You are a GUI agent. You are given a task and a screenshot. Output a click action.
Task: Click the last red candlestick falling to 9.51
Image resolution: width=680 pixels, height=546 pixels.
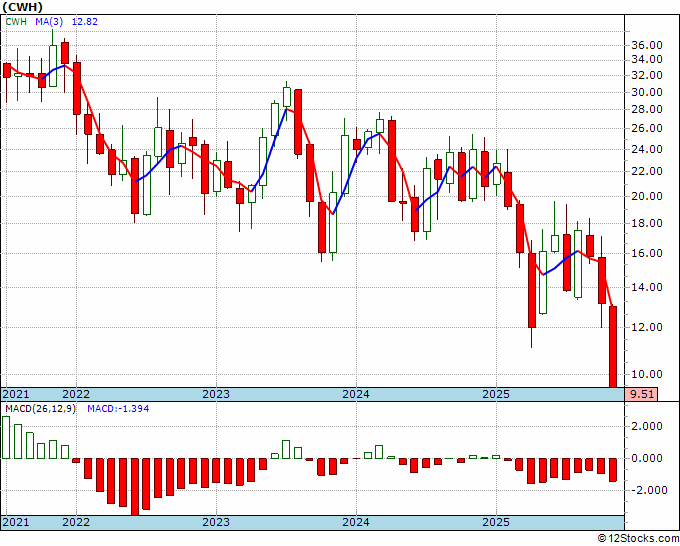tap(613, 347)
